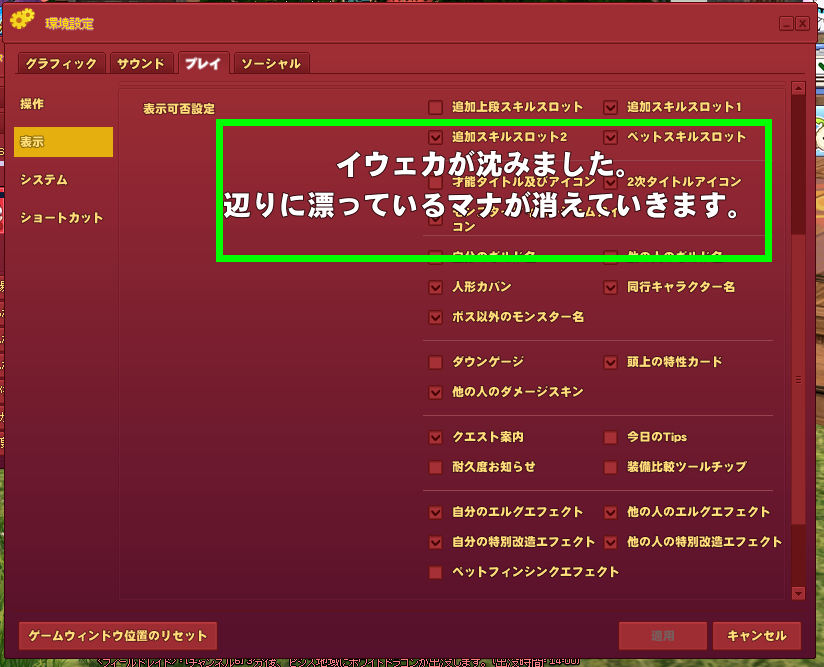Select ショートカット in the sidebar
Viewport: 824px width, 667px height.
coord(63,218)
